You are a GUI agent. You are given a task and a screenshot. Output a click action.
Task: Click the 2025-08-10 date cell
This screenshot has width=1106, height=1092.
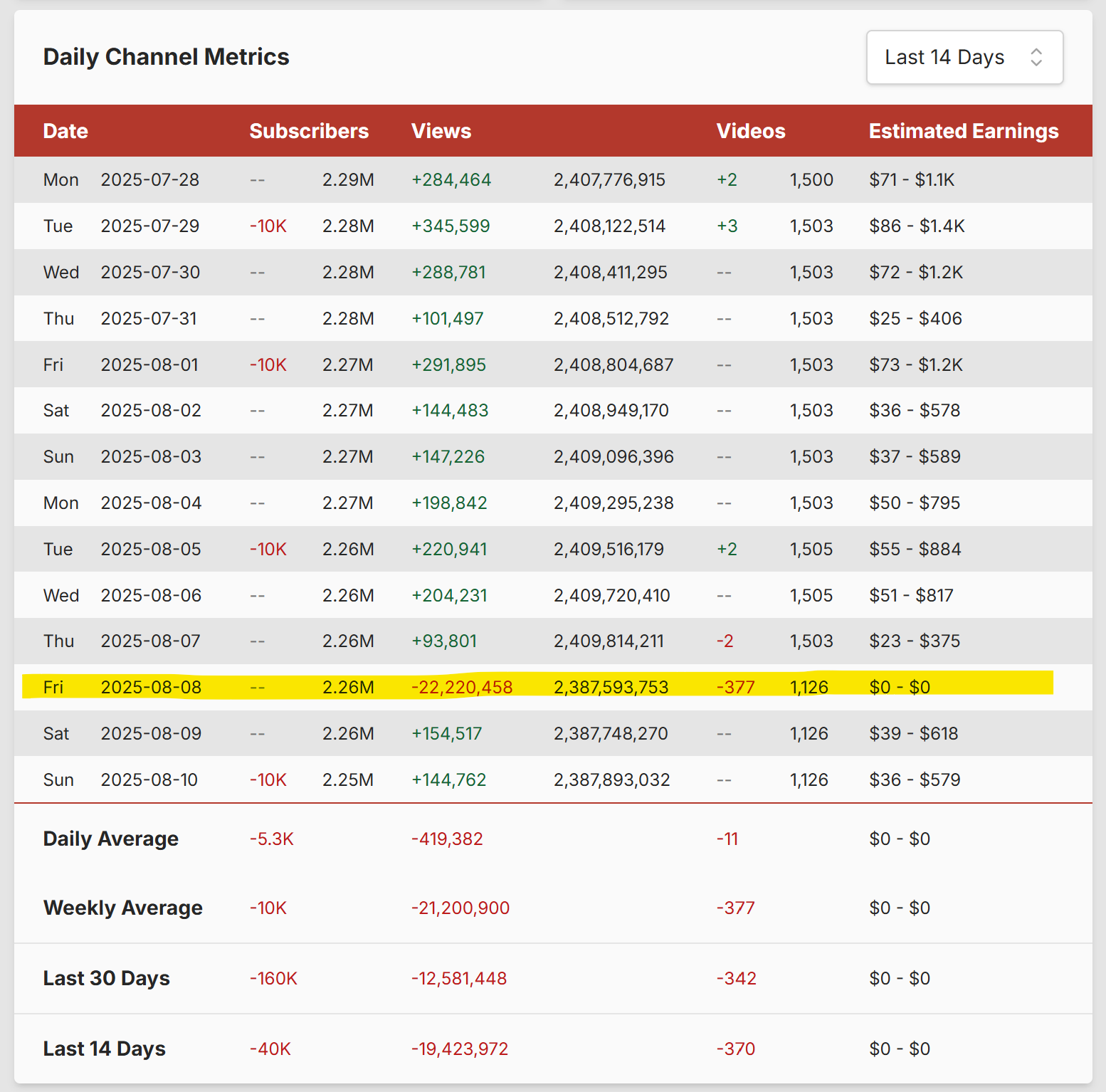tap(149, 779)
